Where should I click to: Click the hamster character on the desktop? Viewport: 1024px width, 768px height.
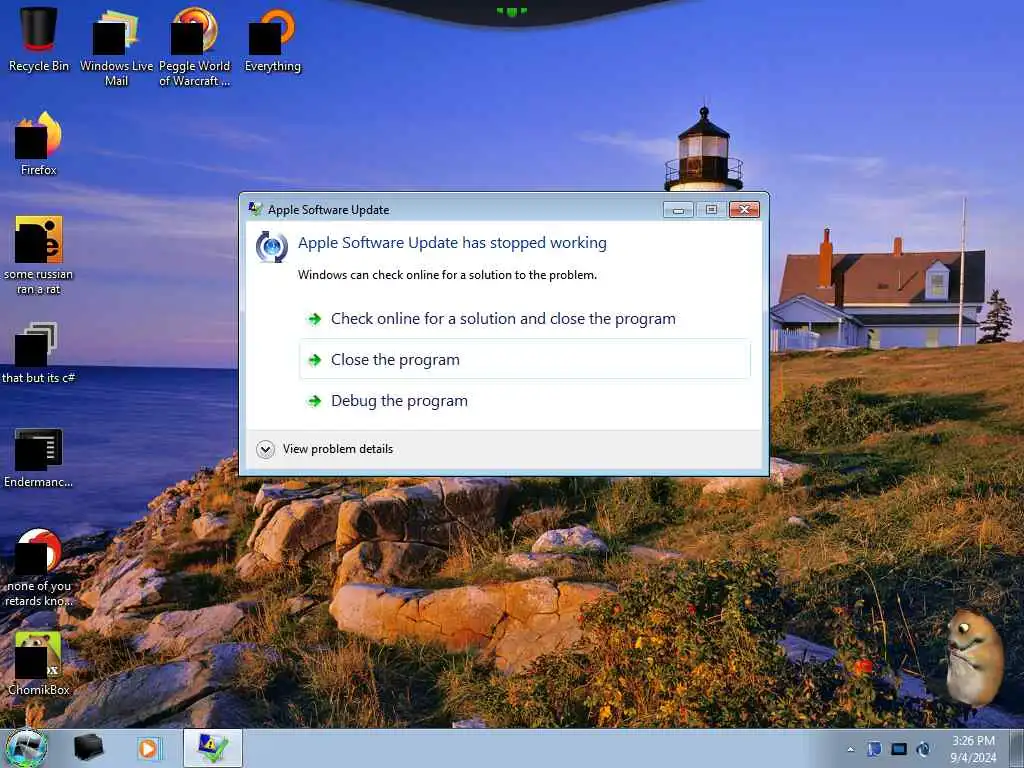[973, 658]
